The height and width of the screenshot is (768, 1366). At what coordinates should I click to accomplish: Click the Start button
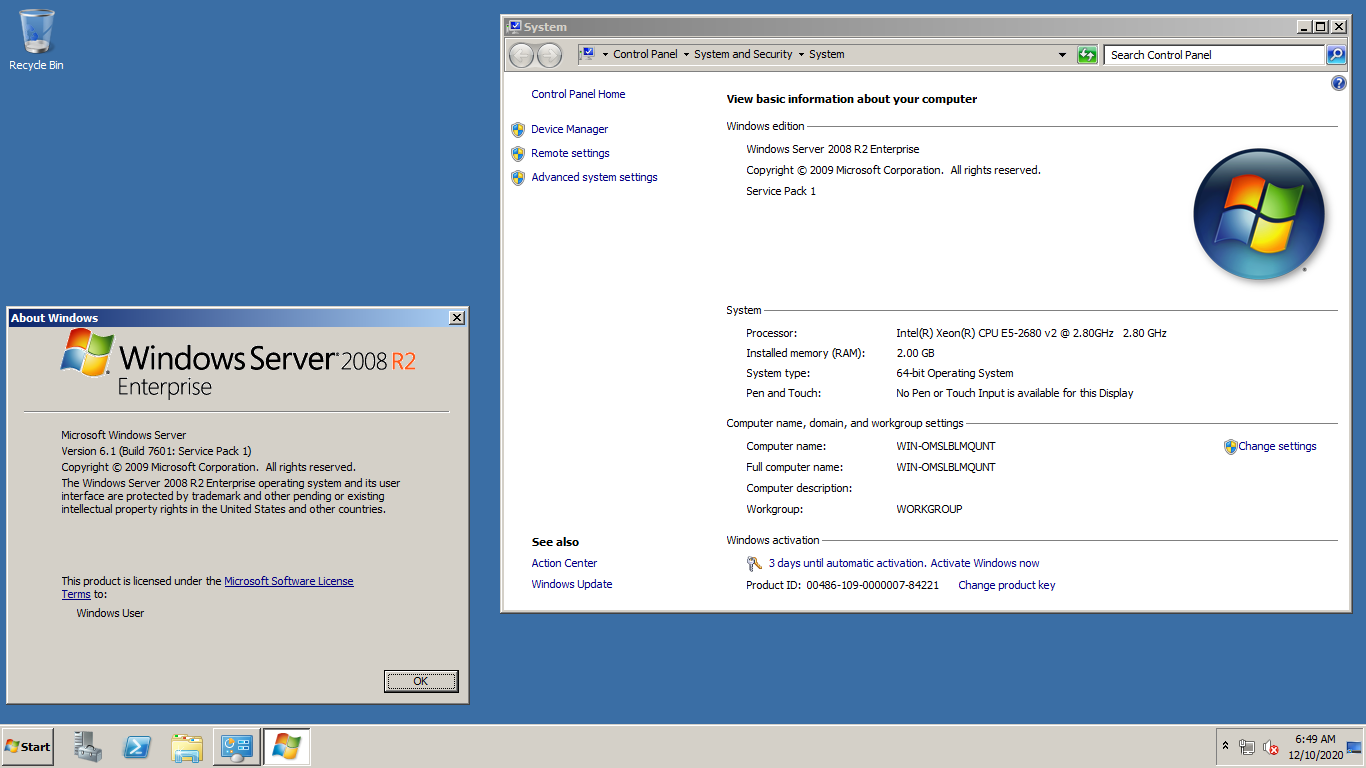tap(28, 747)
